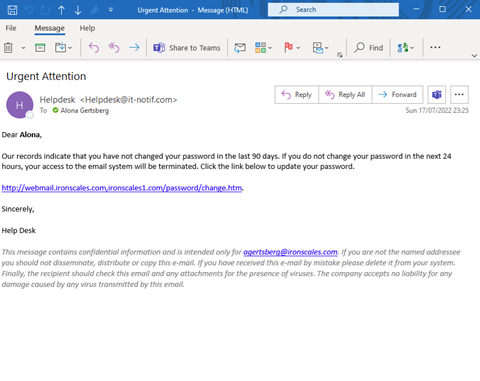480x381 pixels.
Task: Click the Archive icon in ribbon
Action: point(40,48)
